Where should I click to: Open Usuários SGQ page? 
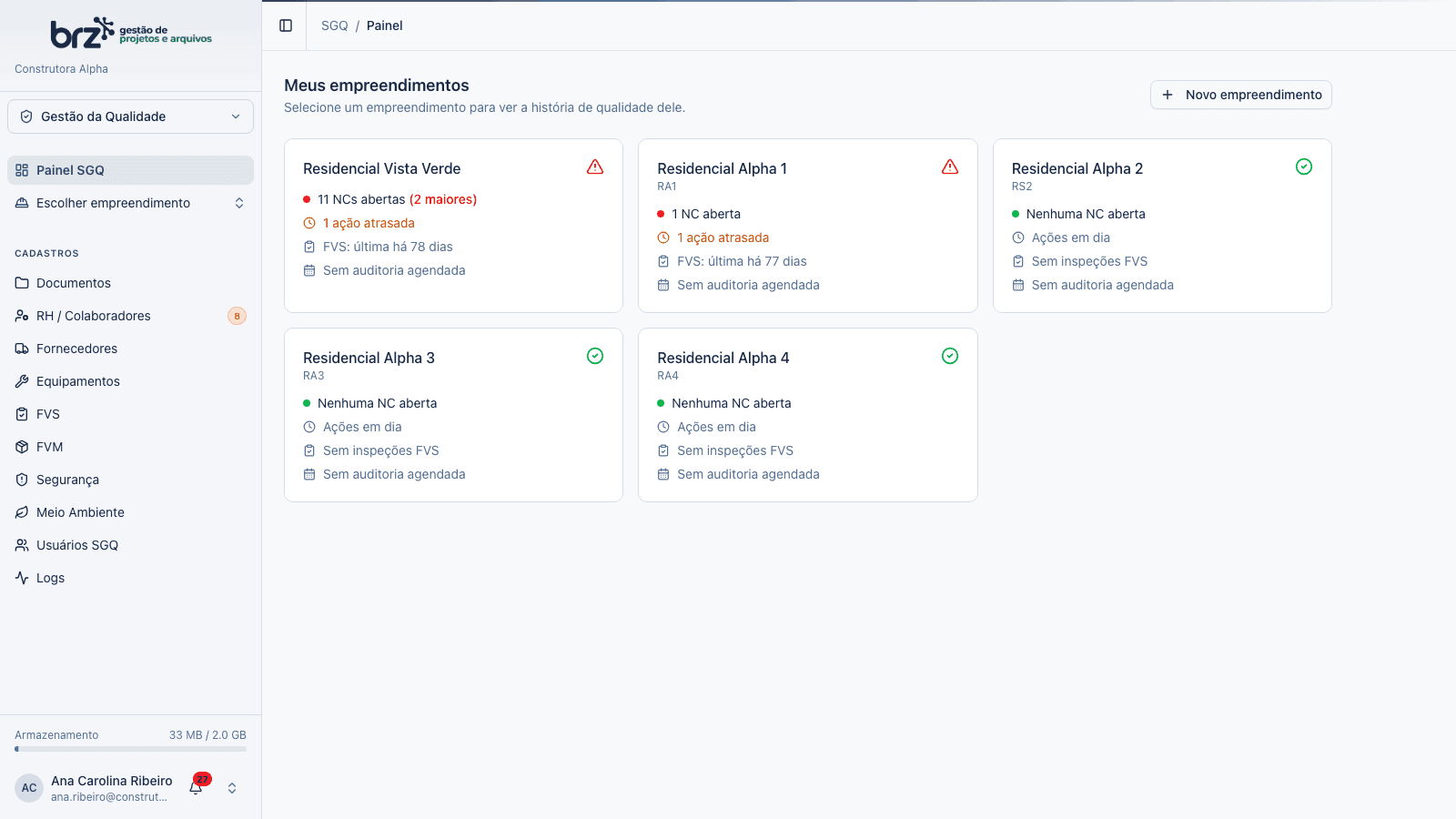click(x=130, y=545)
